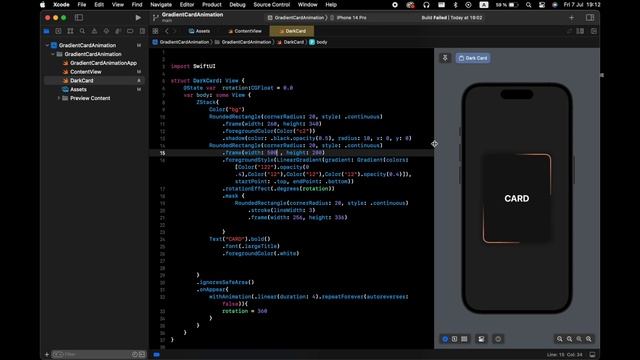Open the GradientCardAnimation project jump bar segment
The width and height of the screenshot is (640, 360).
click(x=180, y=42)
